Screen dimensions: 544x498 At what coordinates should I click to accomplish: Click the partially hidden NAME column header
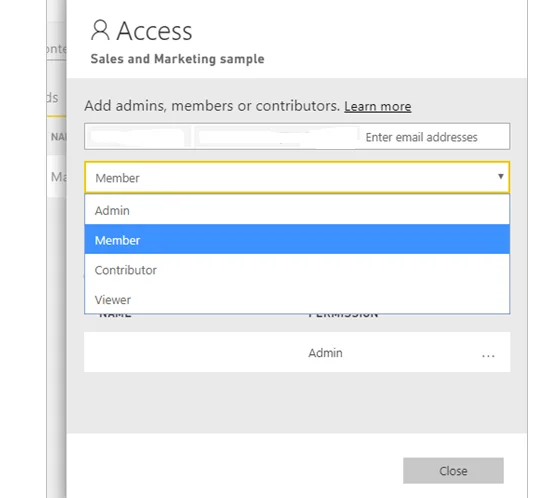tap(115, 315)
